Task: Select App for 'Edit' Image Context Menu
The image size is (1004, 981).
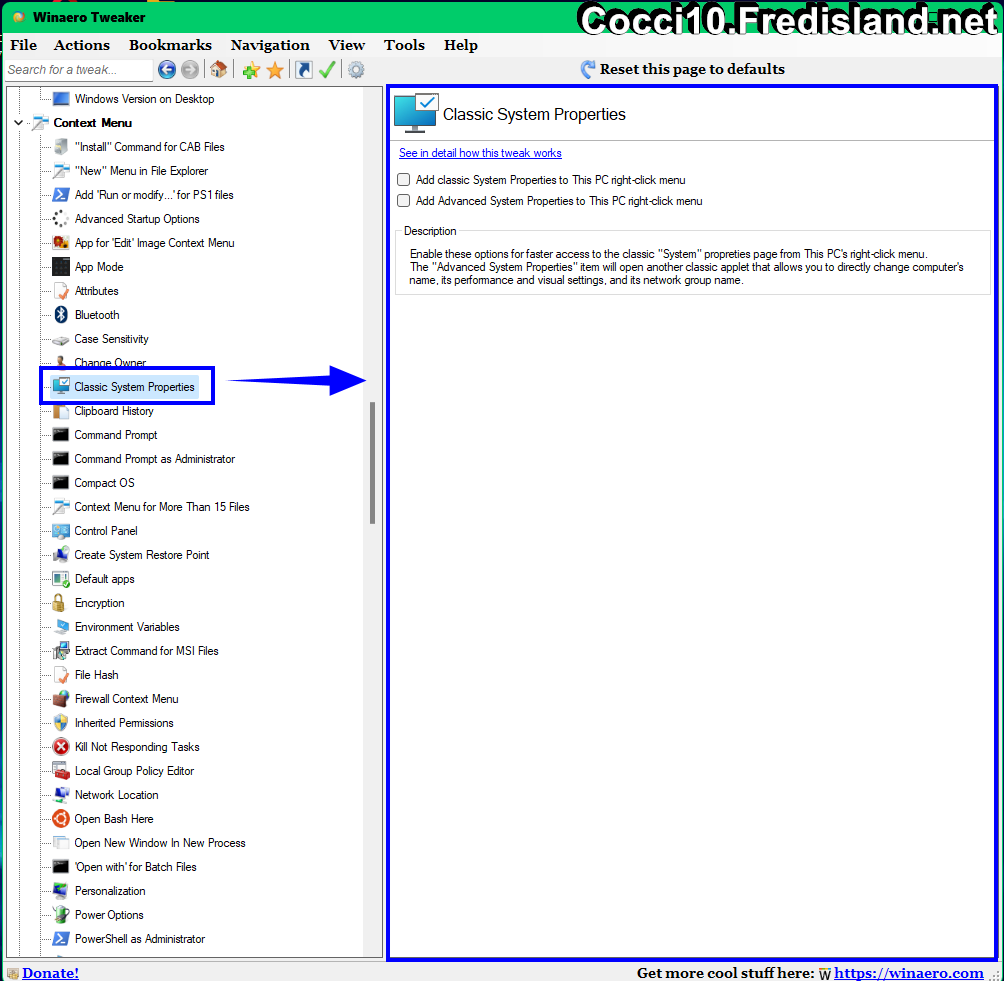Action: [154, 243]
